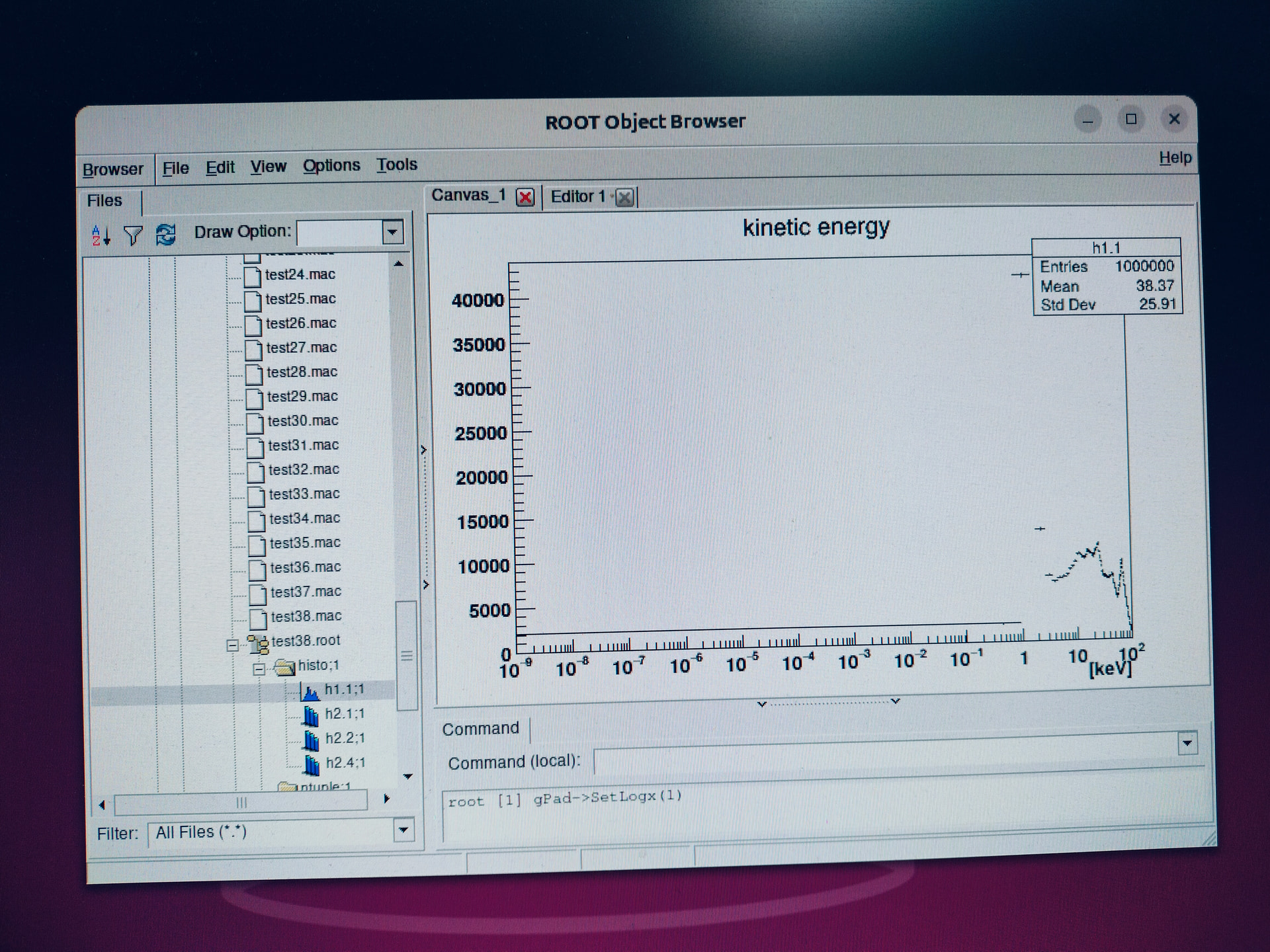Switch to the Editor 1 tab
Screen dimensions: 1270x952
click(577, 196)
